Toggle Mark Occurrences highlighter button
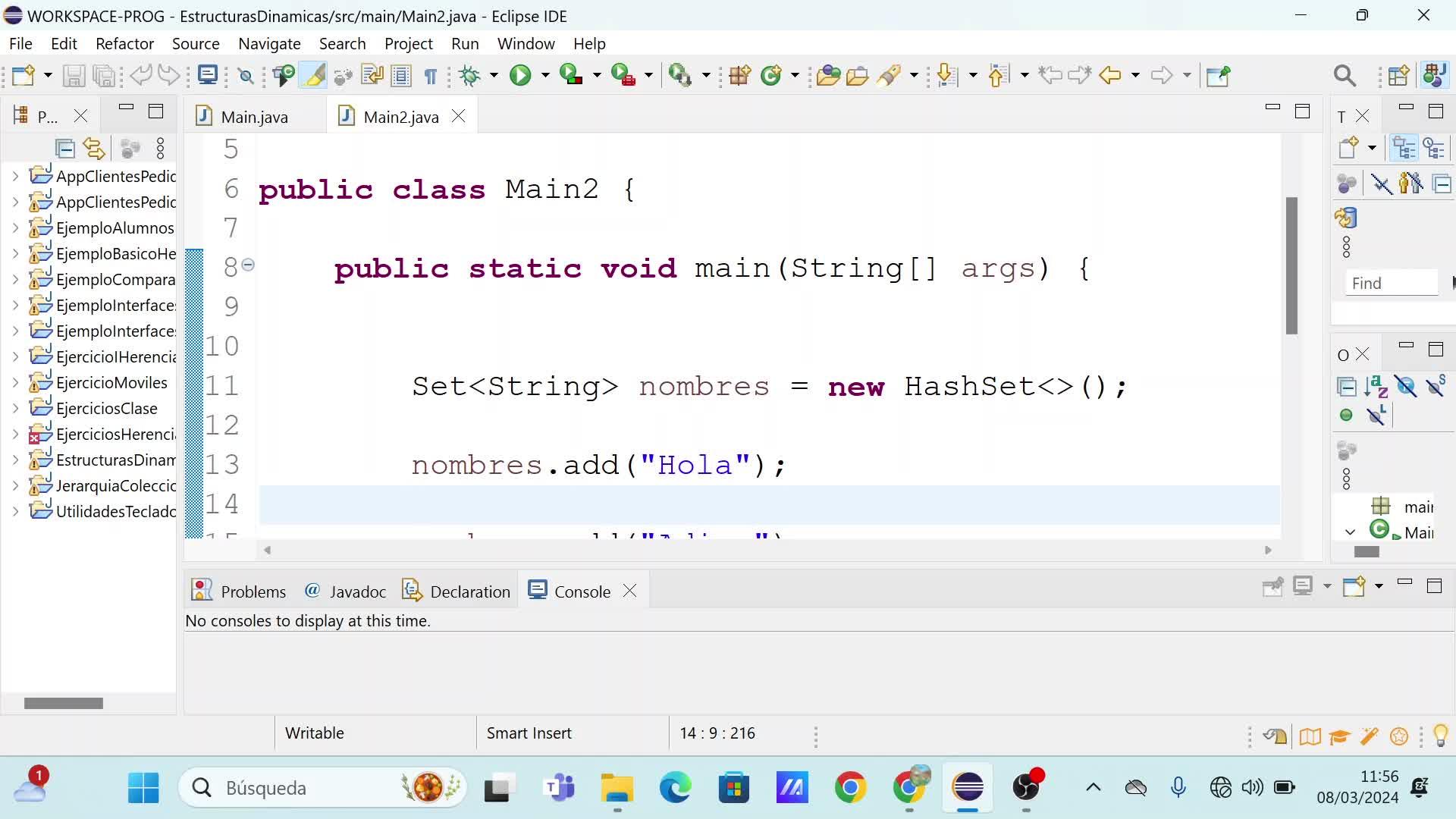Screen dimensions: 1456x819 313,75
